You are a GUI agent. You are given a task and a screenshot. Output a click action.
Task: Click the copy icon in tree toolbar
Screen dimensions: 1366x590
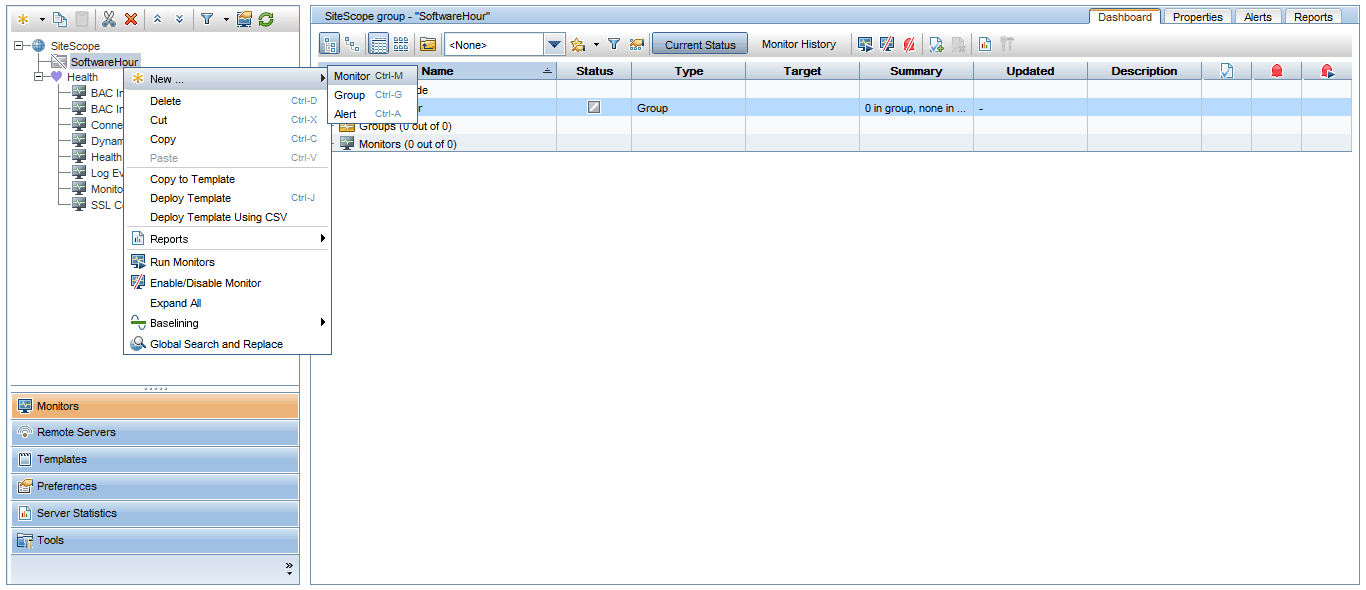coord(60,19)
